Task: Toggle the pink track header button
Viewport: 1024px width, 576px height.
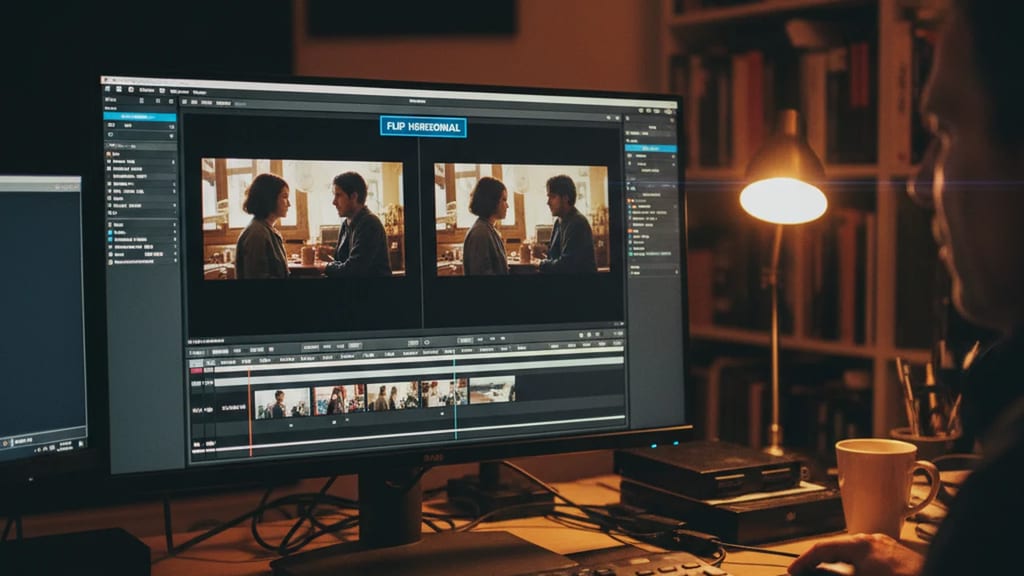Action: point(196,371)
